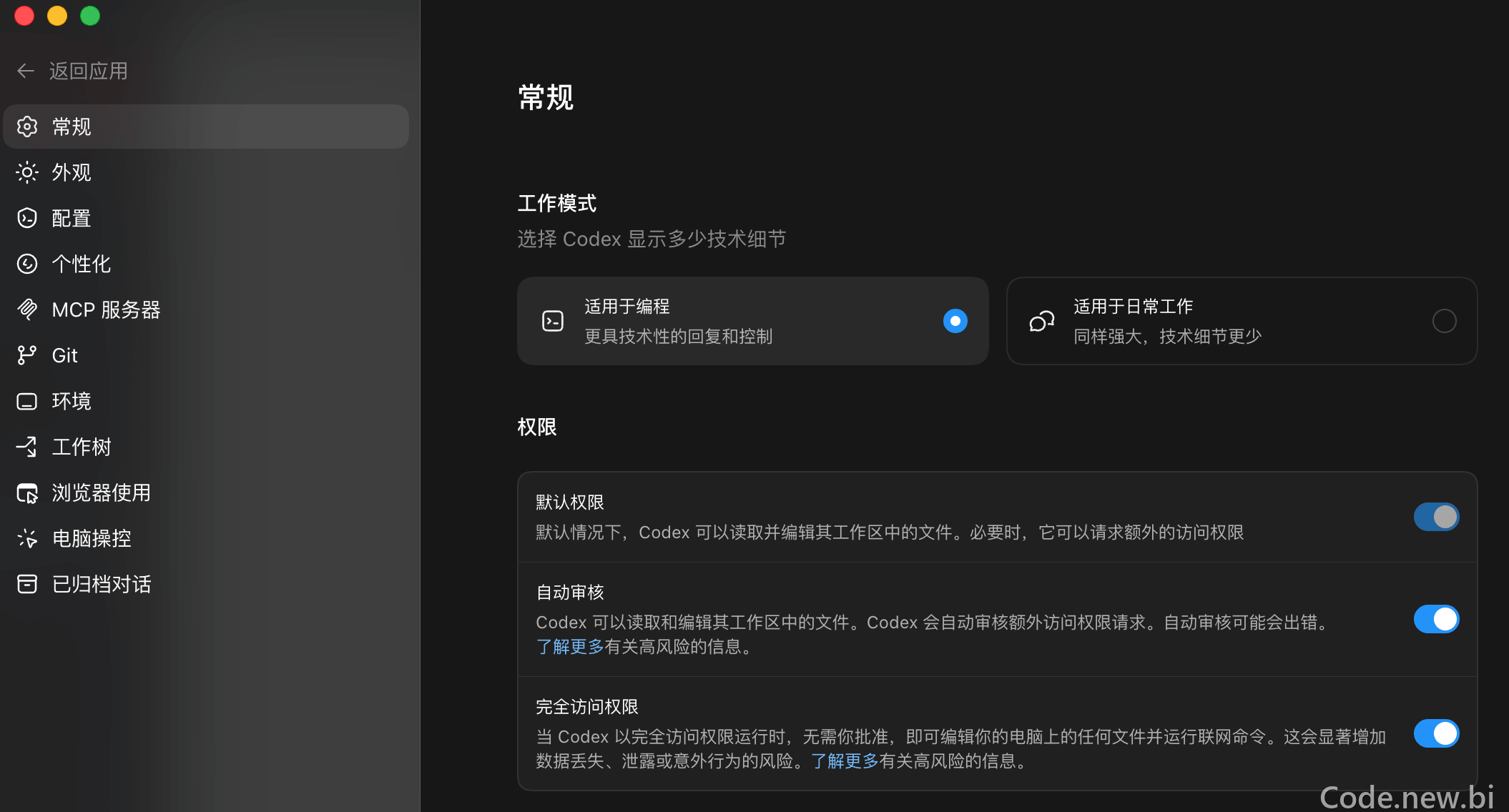Image resolution: width=1509 pixels, height=812 pixels.
Task: Click 返回应用 to go back
Action: (88, 71)
